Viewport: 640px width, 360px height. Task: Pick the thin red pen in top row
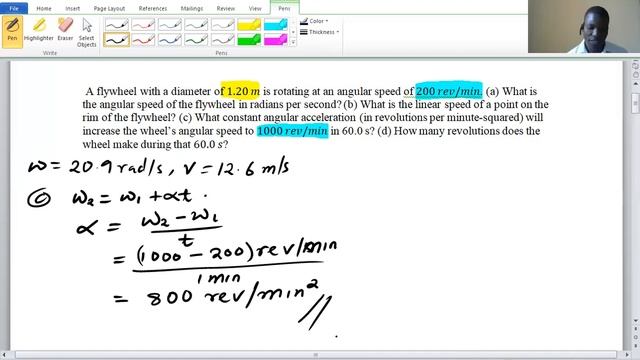[x=143, y=24]
